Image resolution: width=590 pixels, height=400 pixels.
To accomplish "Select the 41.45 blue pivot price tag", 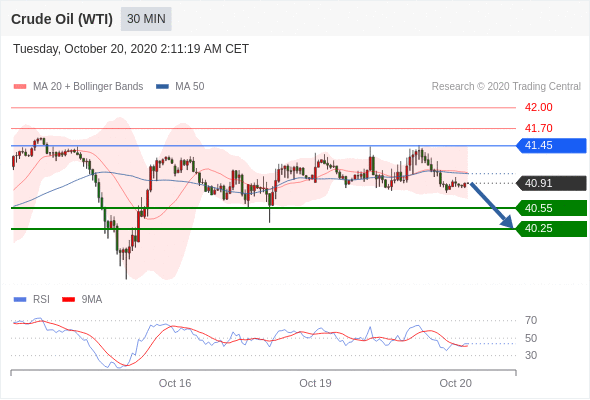I will 551,146.
